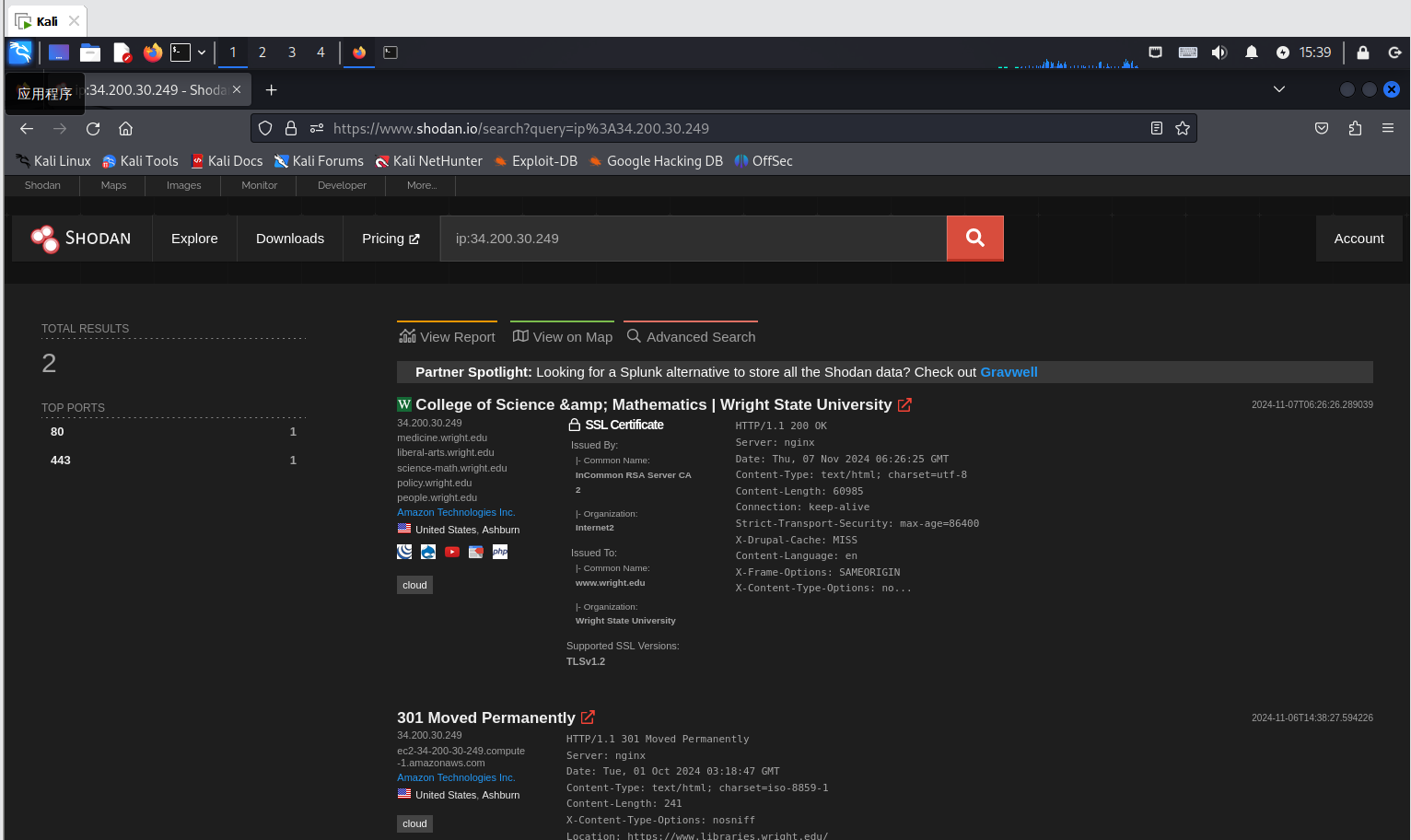Image resolution: width=1411 pixels, height=840 pixels.
Task: Go to the browser home page
Action: point(126,129)
